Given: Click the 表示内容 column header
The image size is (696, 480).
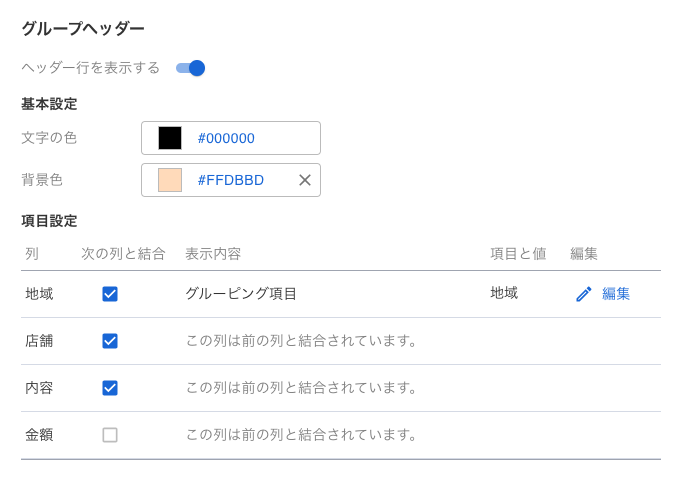Looking at the screenshot, I should pos(213,254).
